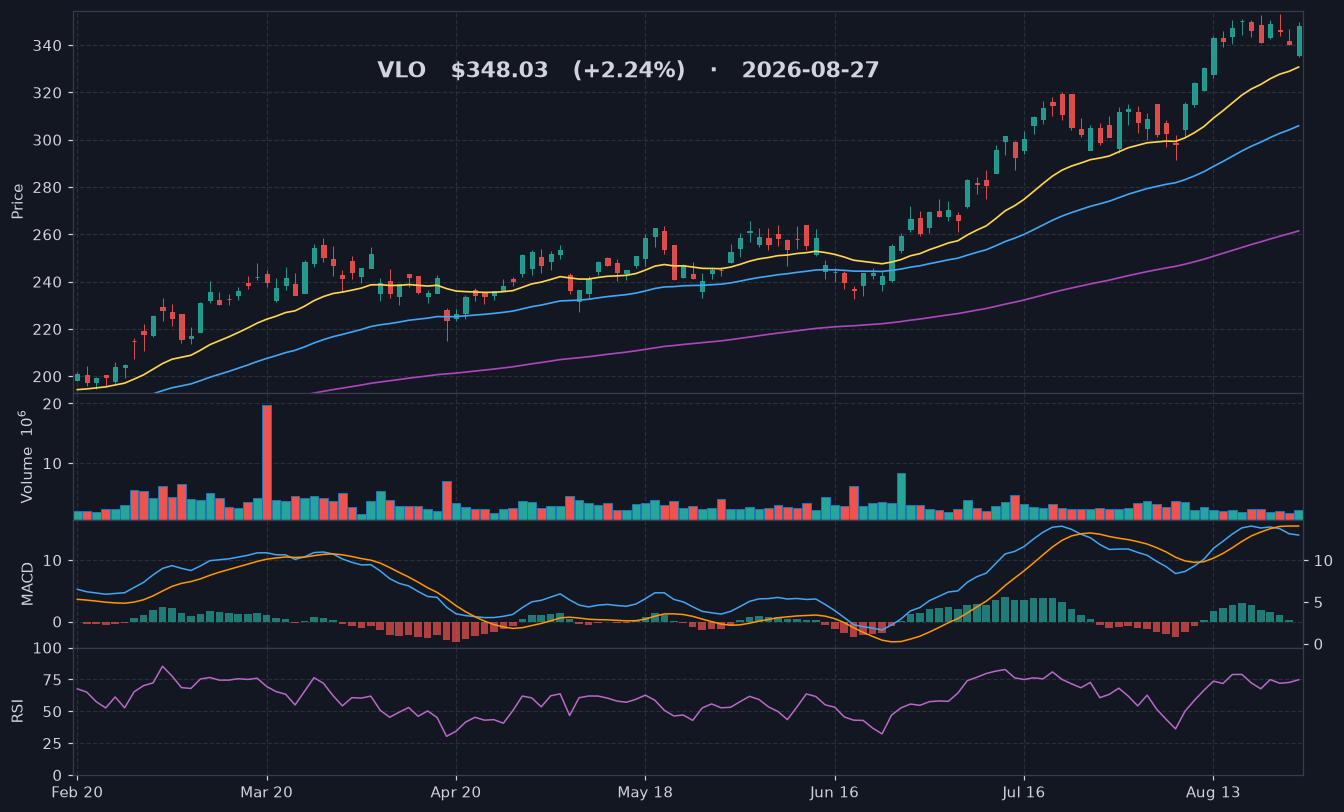Viewport: 1344px width, 812px height.
Task: Click the 20 tick on the volume axis
Action: pos(53,404)
